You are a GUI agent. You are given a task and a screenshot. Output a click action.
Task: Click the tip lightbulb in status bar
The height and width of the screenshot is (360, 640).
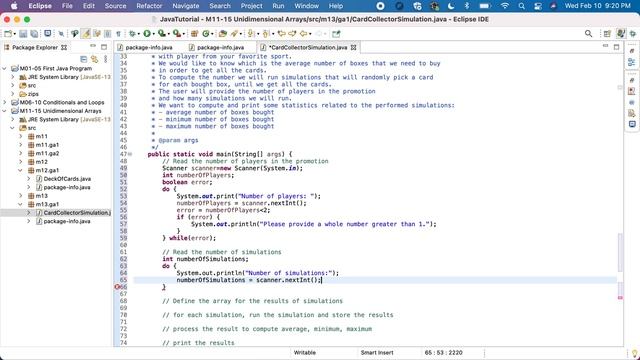[x=635, y=353]
